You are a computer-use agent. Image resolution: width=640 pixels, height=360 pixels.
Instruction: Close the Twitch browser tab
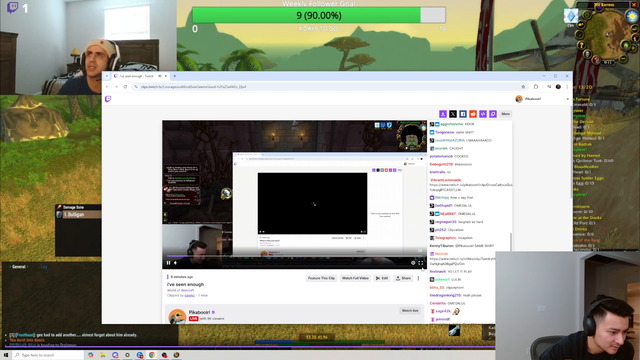coord(166,76)
